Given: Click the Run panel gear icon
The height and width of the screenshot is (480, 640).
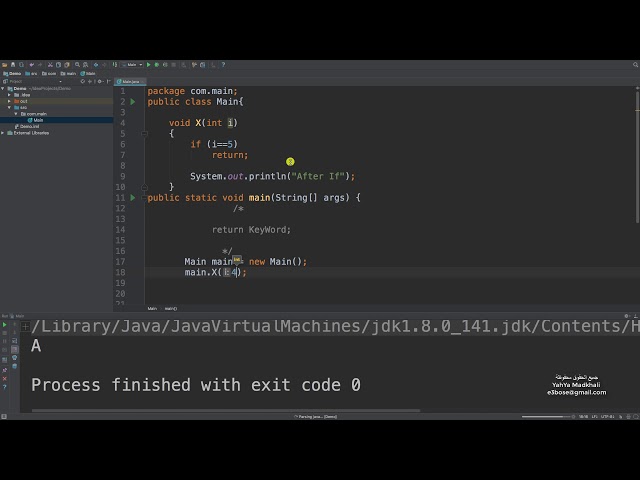Looking at the screenshot, I should pos(627,316).
